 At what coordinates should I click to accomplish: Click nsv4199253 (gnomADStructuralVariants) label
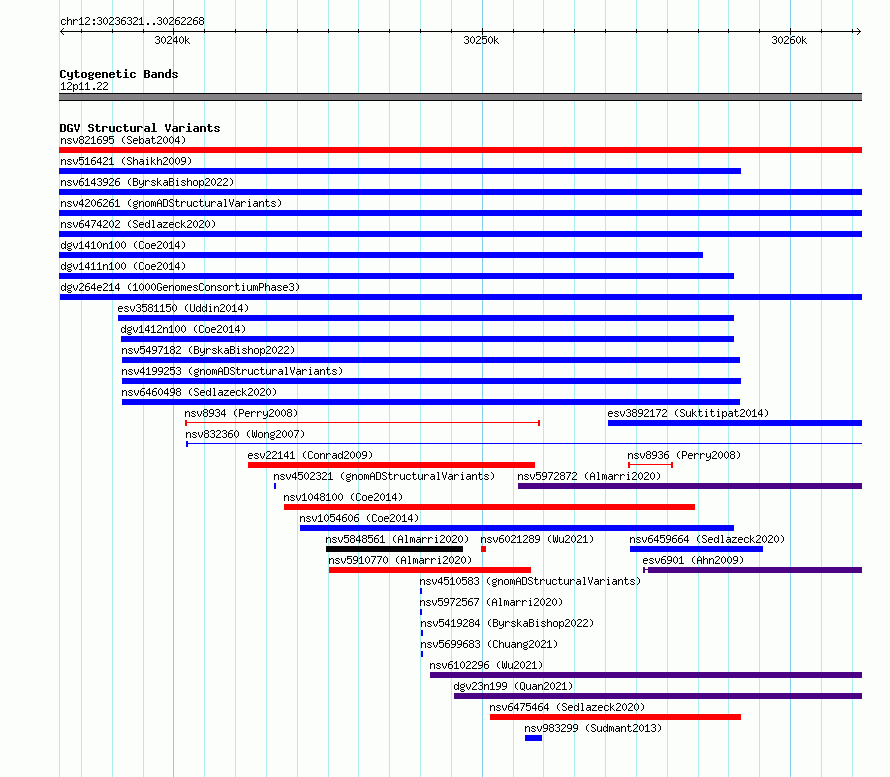click(x=232, y=371)
